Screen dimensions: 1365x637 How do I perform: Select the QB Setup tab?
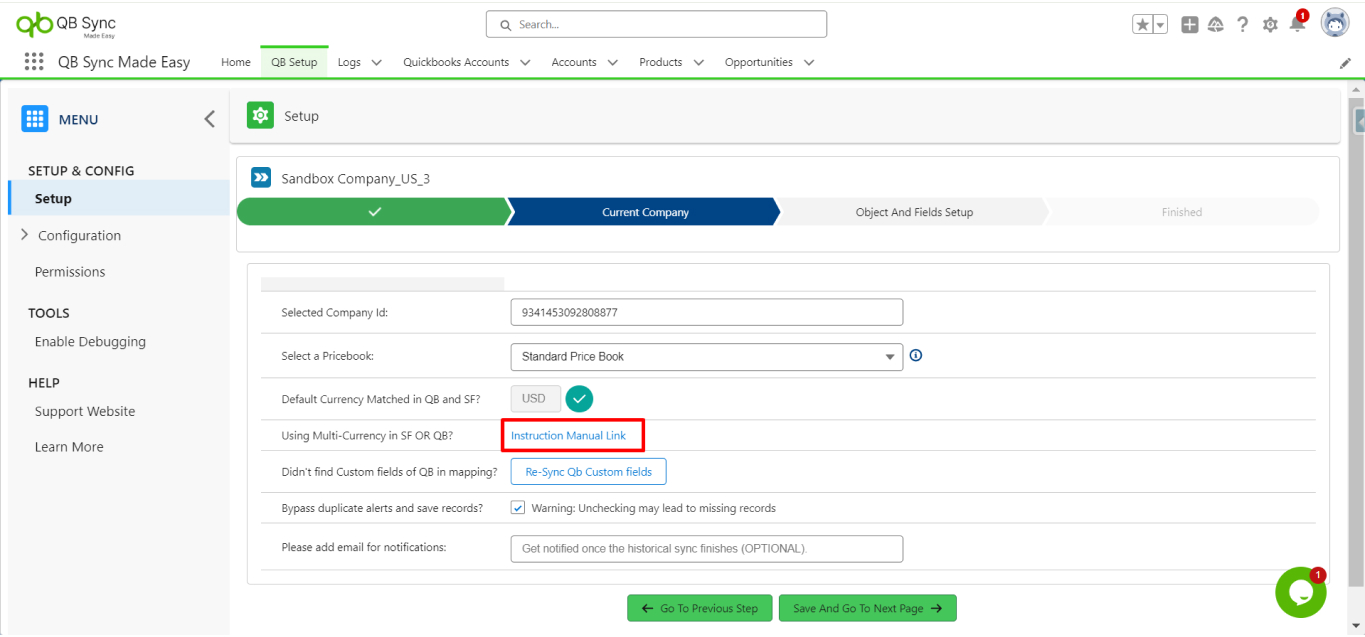(294, 62)
